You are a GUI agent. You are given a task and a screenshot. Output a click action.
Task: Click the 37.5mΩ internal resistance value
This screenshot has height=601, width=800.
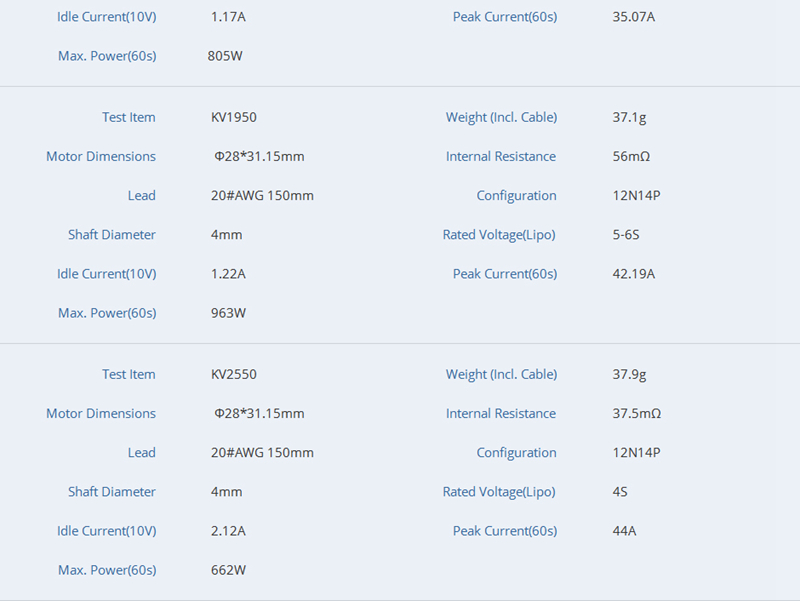636,413
